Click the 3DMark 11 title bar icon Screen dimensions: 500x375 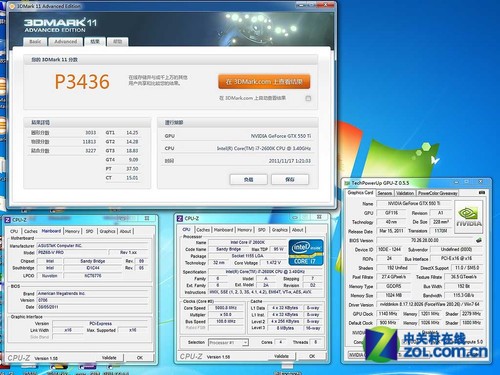(x=12, y=6)
